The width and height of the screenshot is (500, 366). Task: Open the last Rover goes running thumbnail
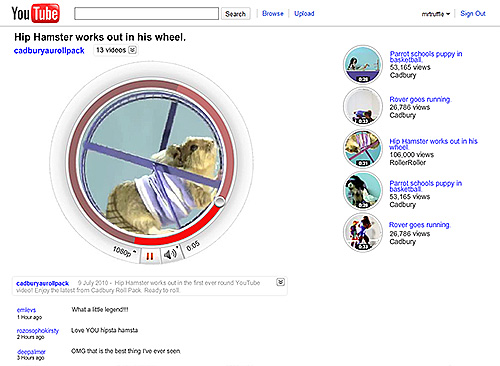click(363, 233)
